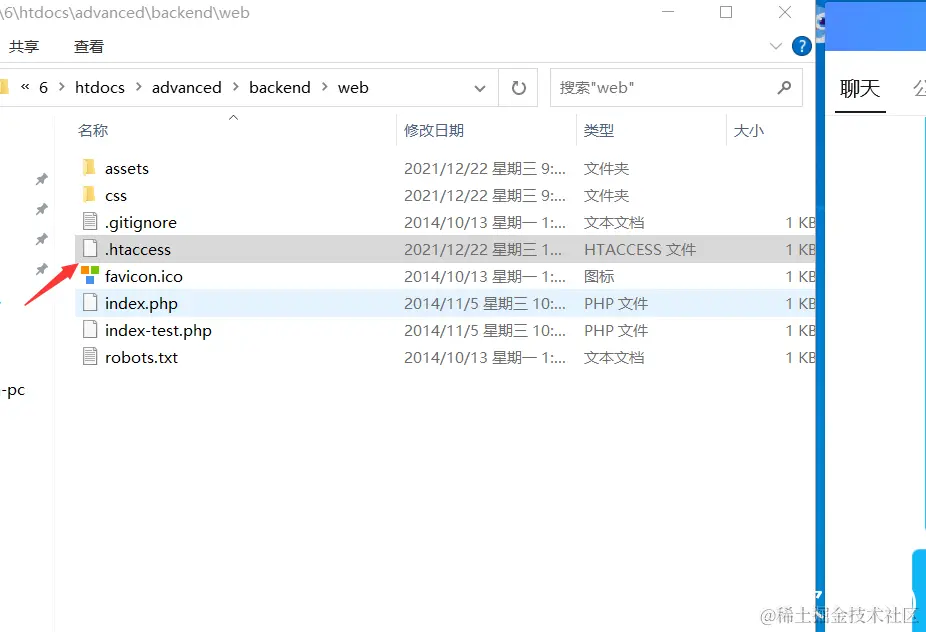
Task: Select the file name favicon.ico
Action: coord(144,276)
